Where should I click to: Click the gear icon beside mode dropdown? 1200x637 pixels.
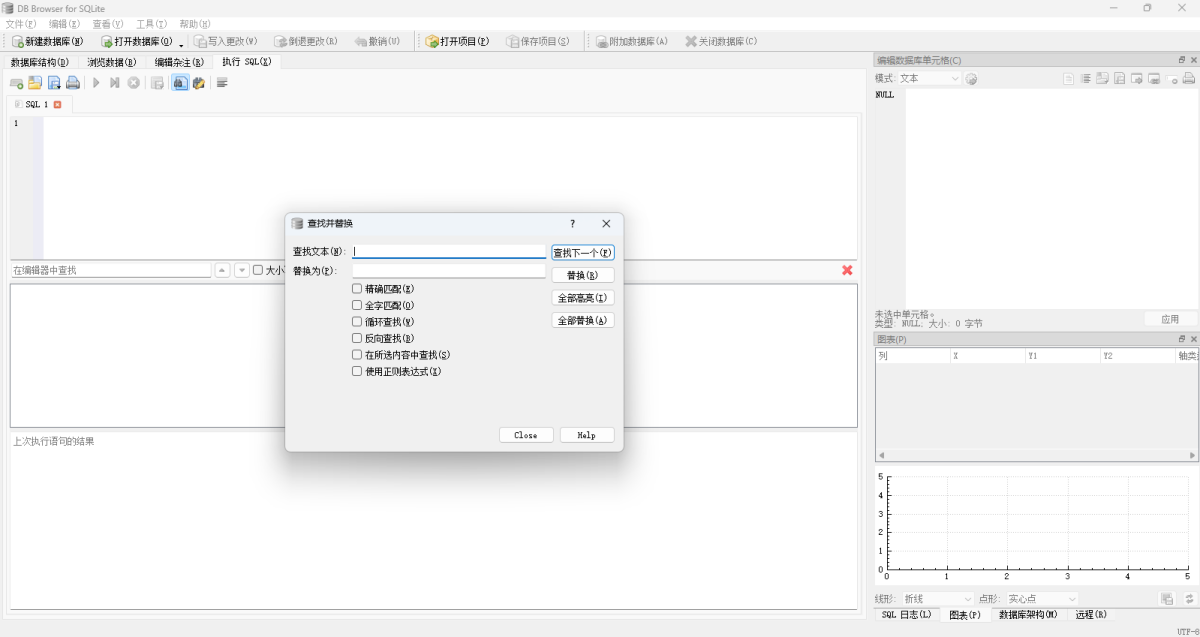tap(971, 79)
